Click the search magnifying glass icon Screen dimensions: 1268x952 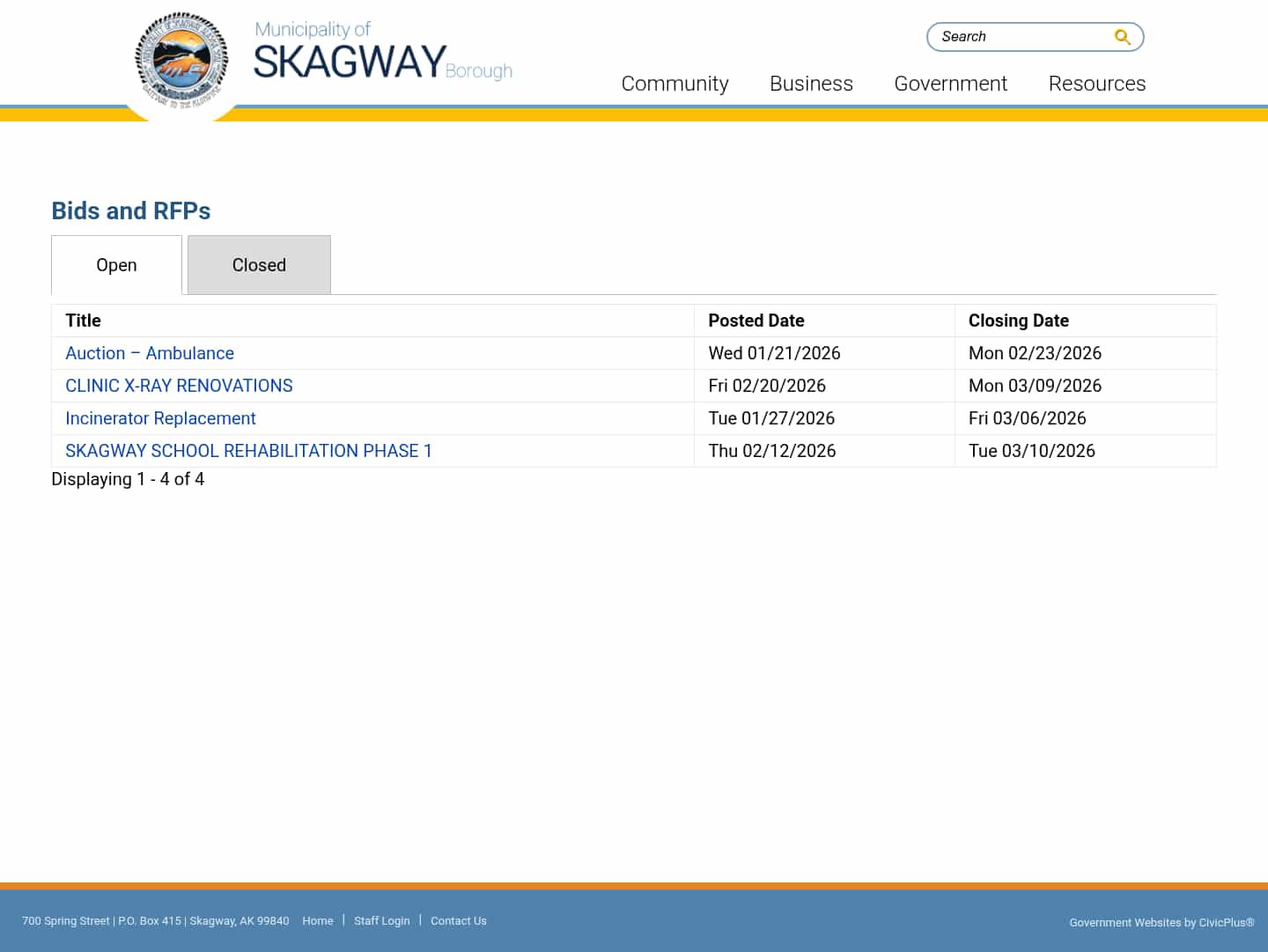tap(1122, 37)
